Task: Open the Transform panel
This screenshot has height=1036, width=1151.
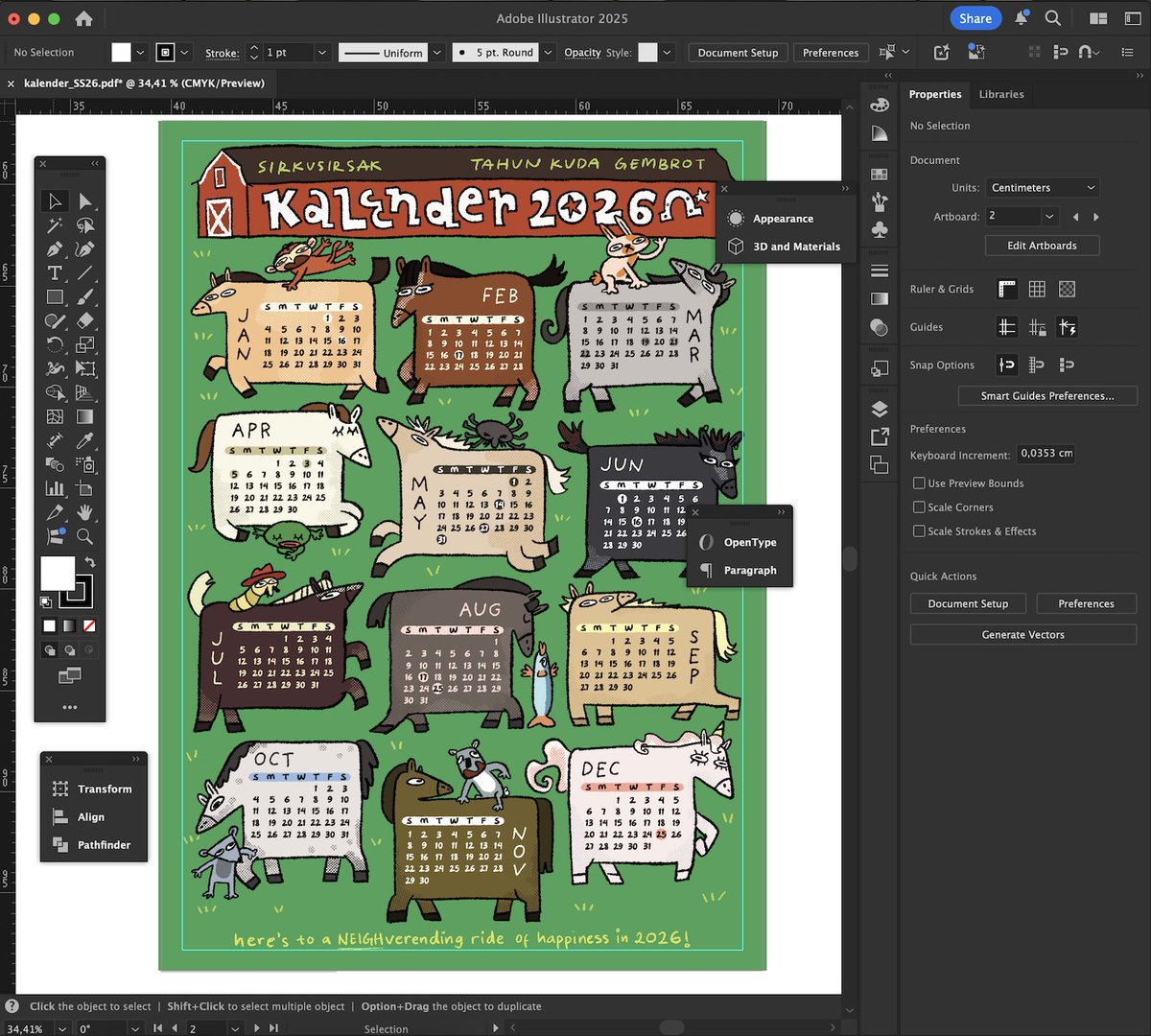Action: click(x=94, y=789)
